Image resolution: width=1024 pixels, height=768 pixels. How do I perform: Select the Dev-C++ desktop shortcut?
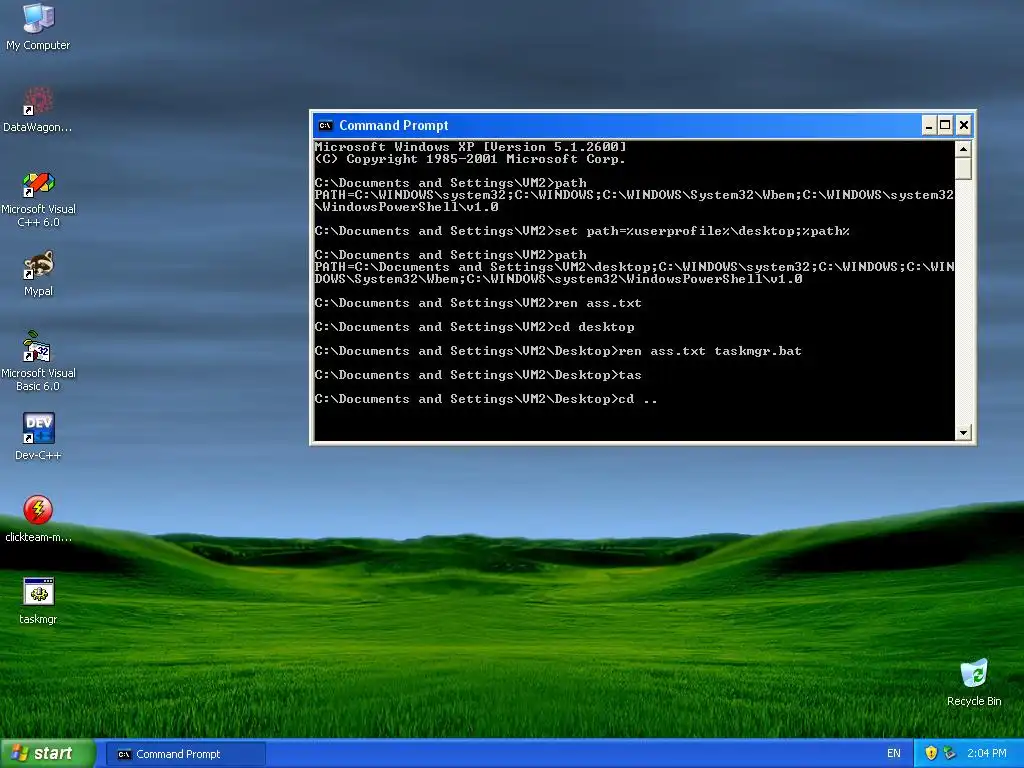(x=38, y=436)
